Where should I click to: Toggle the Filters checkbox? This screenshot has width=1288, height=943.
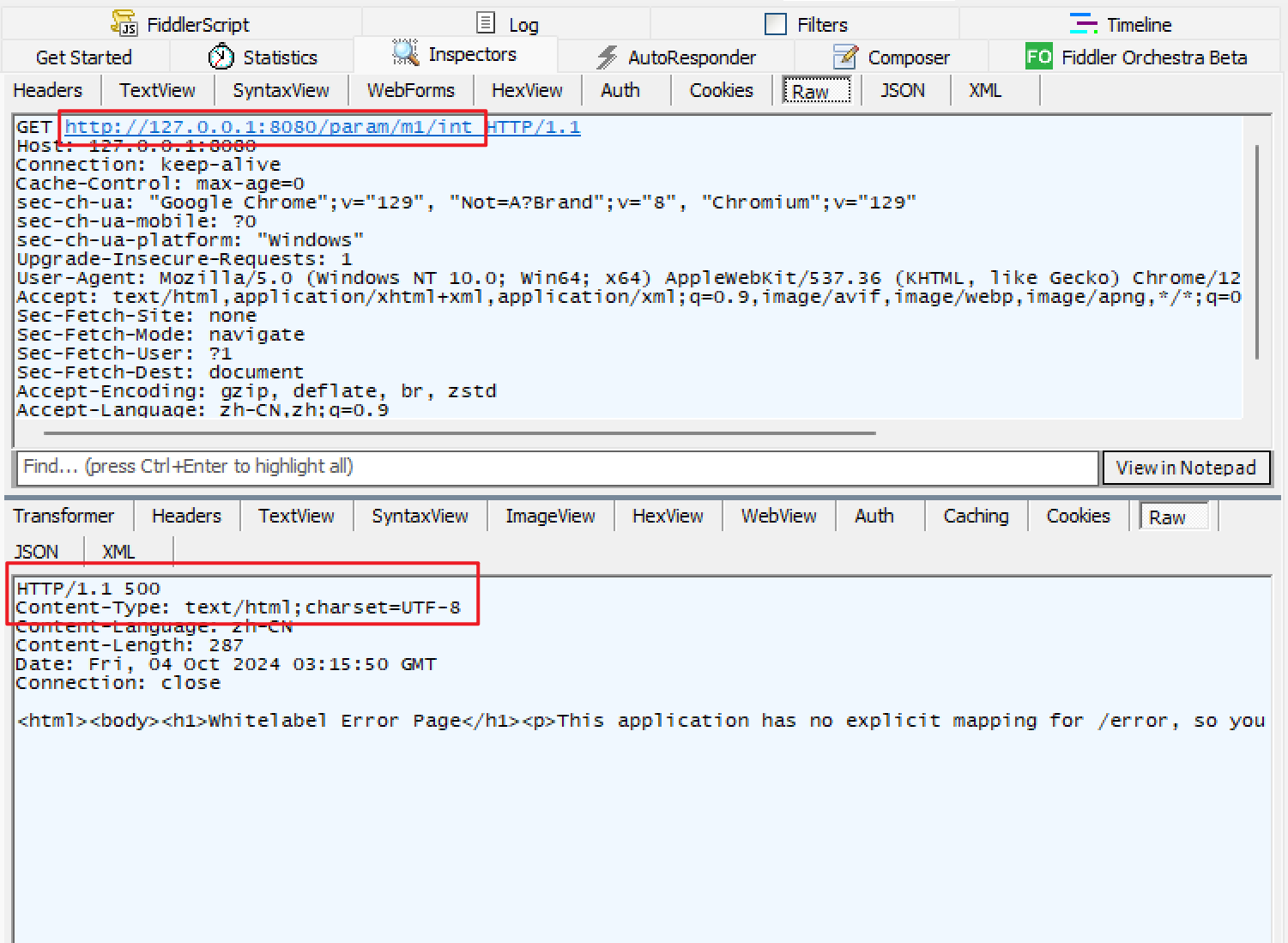(x=776, y=24)
